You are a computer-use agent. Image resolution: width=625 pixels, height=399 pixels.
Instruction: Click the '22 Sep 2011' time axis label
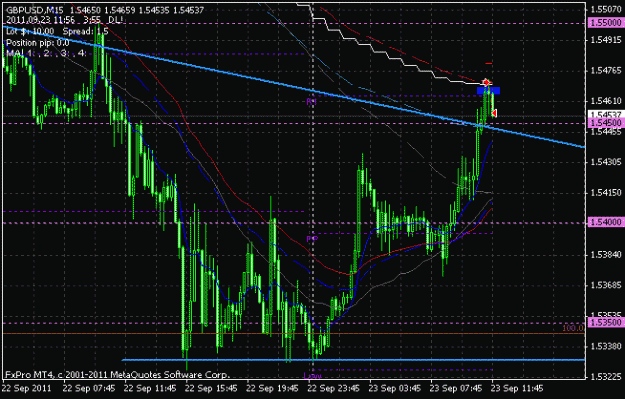[x=27, y=388]
